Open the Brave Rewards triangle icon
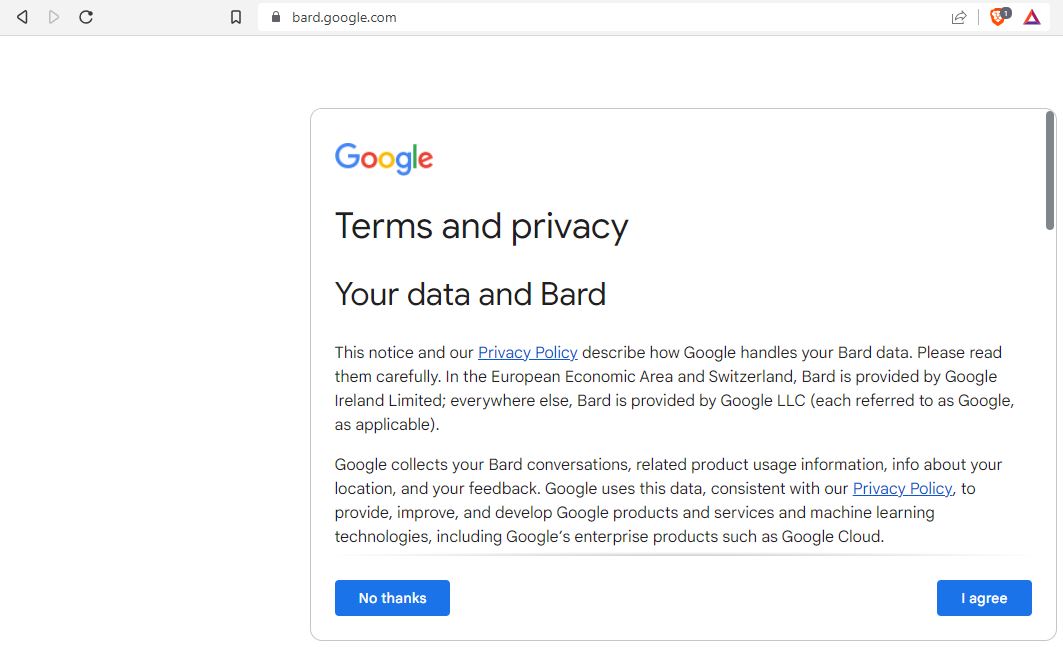The width and height of the screenshot is (1063, 647). (x=1031, y=17)
